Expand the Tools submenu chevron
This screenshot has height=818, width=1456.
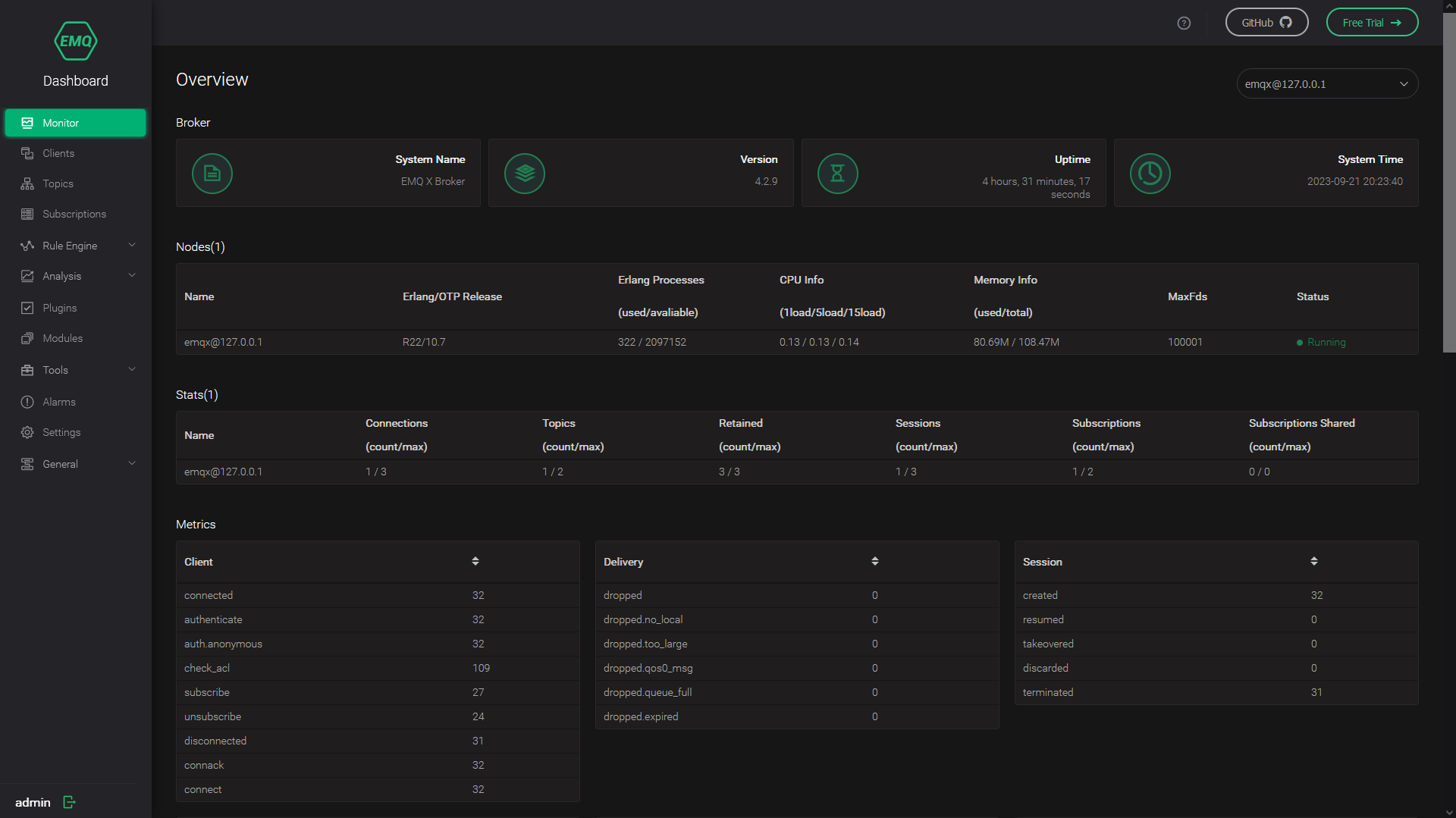(x=132, y=369)
